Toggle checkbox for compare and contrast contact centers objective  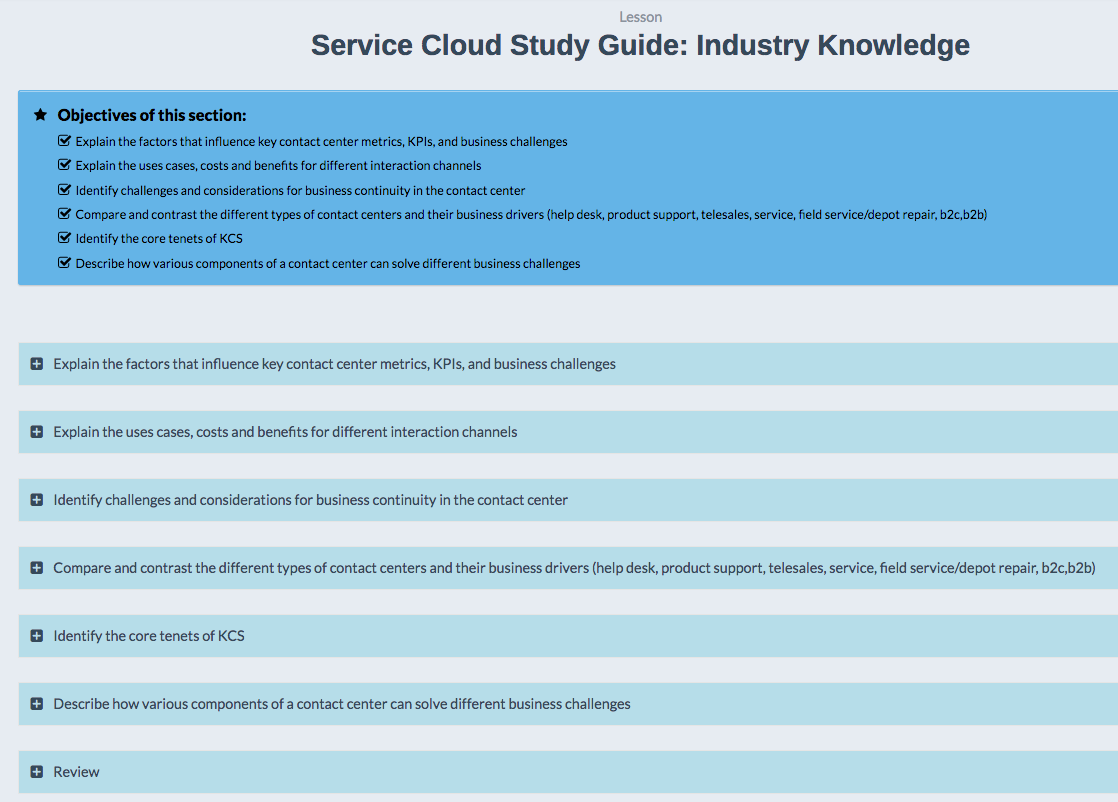click(64, 214)
